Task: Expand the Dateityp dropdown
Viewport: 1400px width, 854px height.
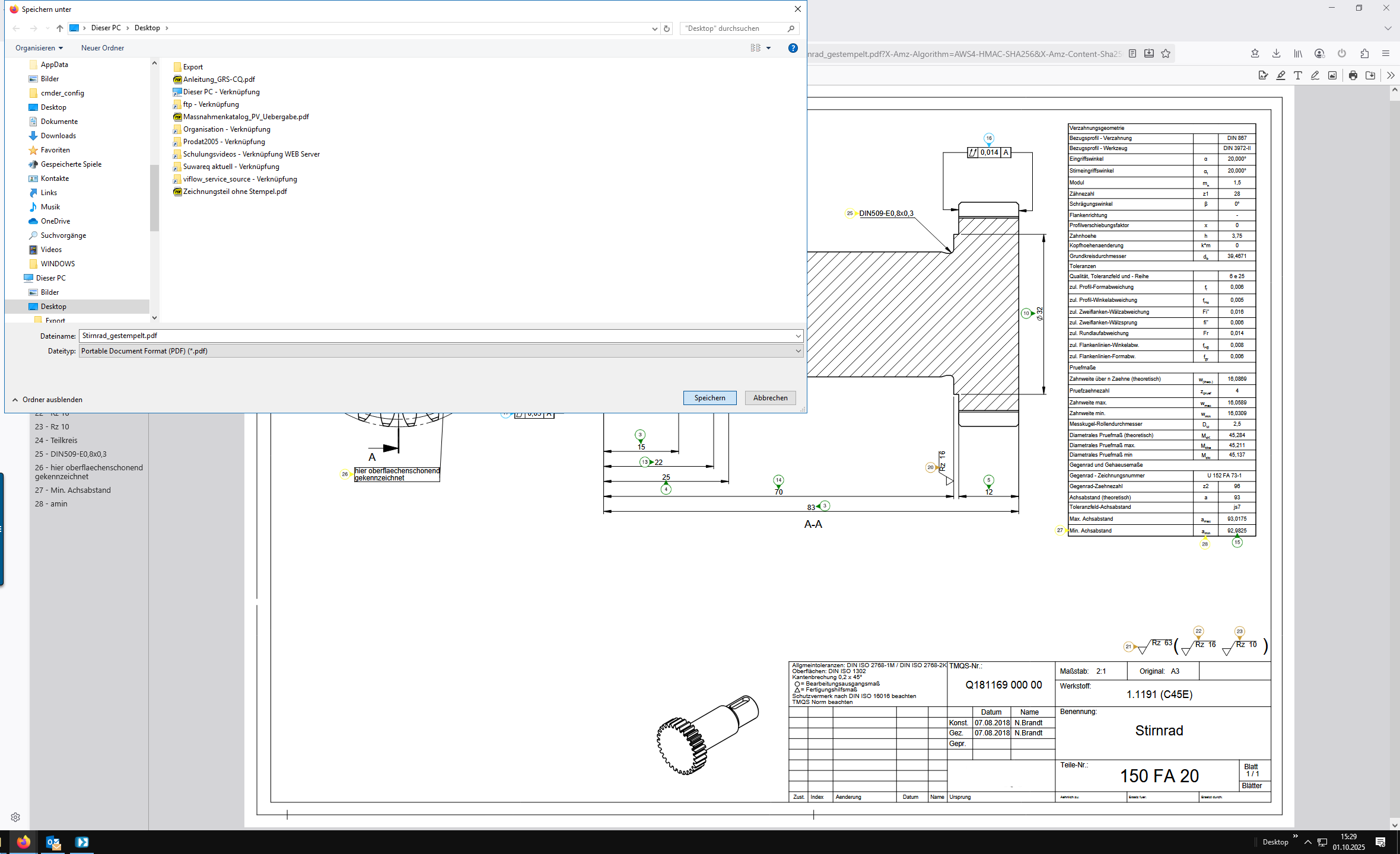Action: [x=798, y=351]
